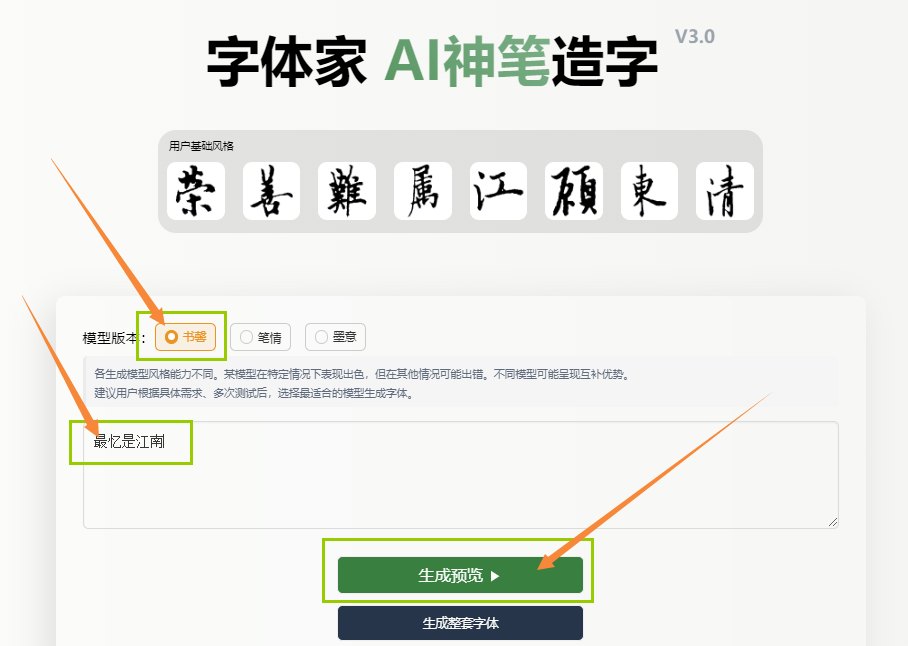Select the 荣 calligraphy style thumbnail
This screenshot has height=646, width=908.
click(x=196, y=191)
